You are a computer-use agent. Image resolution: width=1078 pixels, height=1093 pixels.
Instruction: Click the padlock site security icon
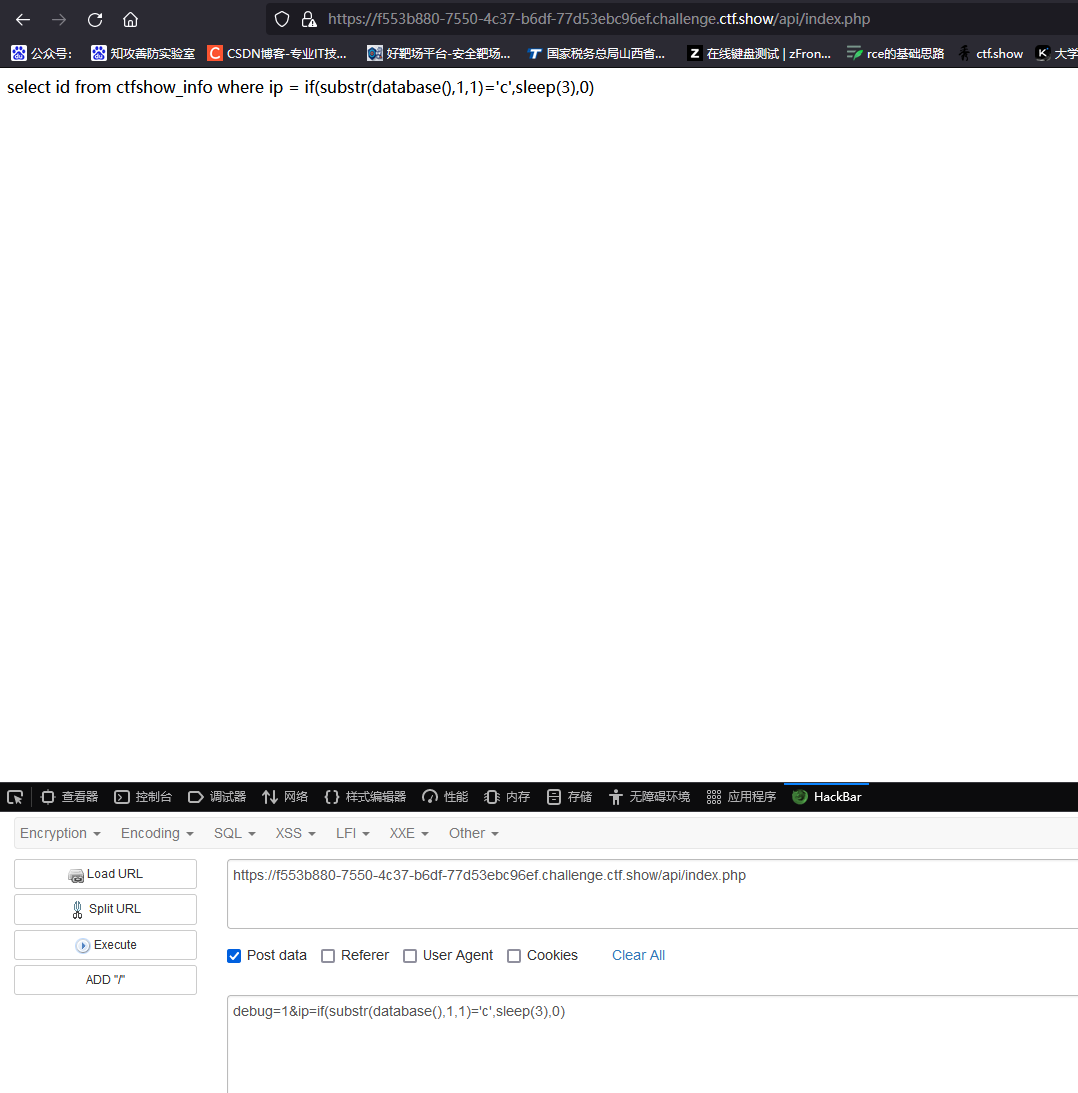pos(308,20)
